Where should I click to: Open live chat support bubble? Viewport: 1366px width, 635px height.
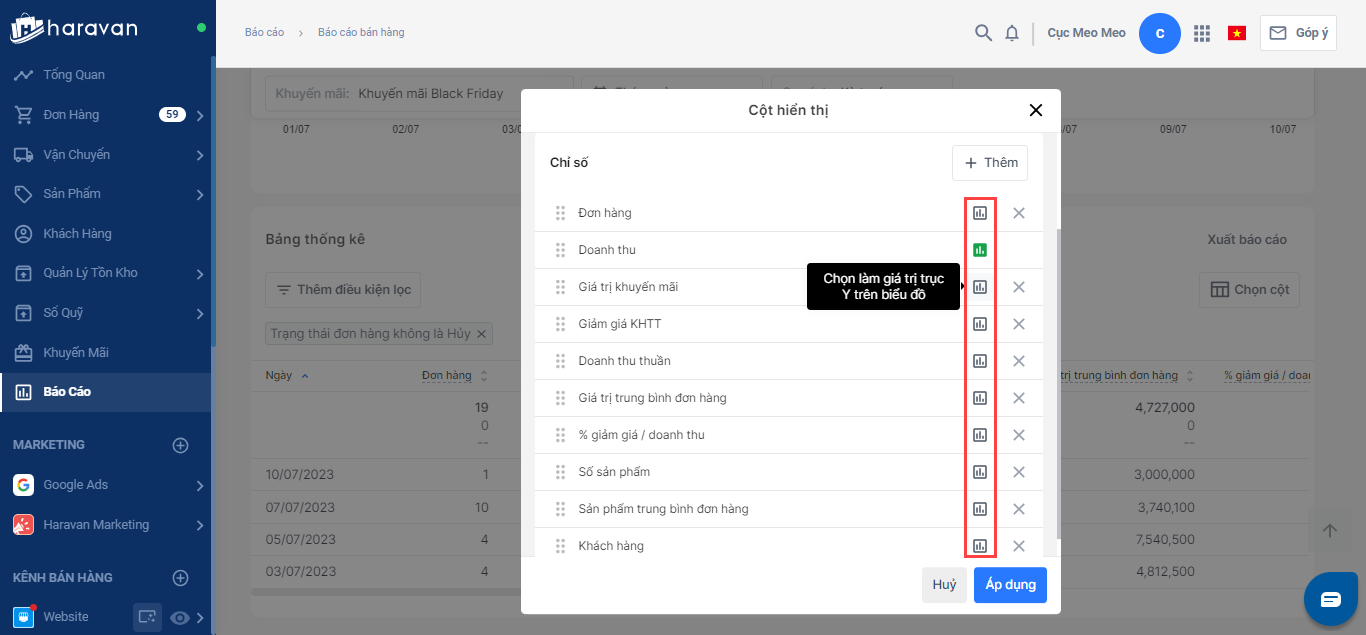(1330, 599)
